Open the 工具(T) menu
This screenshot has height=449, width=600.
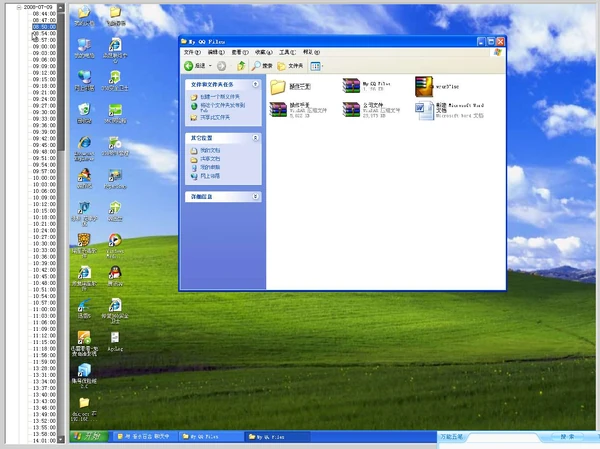click(x=287, y=52)
